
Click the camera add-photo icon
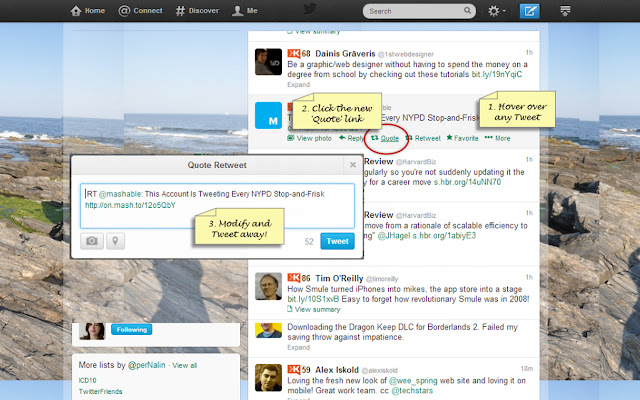pyautogui.click(x=92, y=241)
